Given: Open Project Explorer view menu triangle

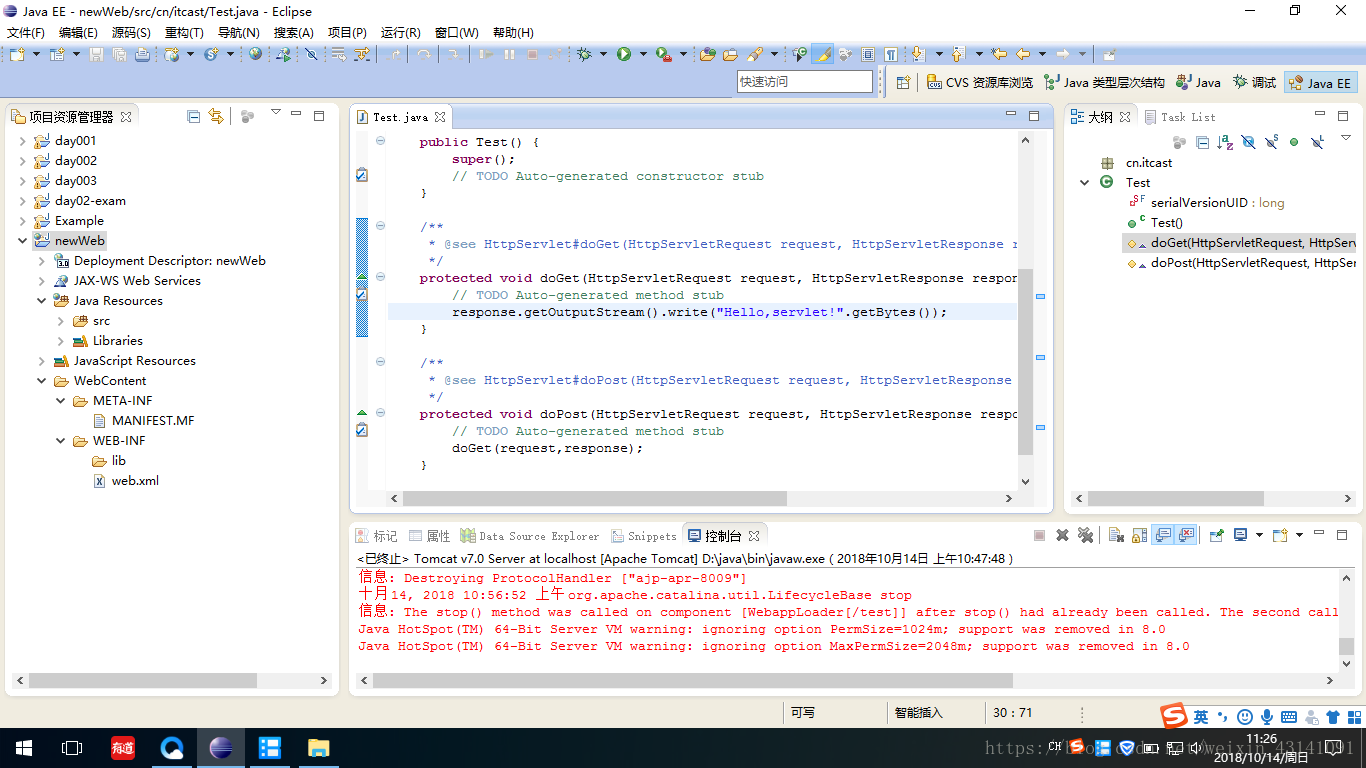Looking at the screenshot, I should 276,112.
